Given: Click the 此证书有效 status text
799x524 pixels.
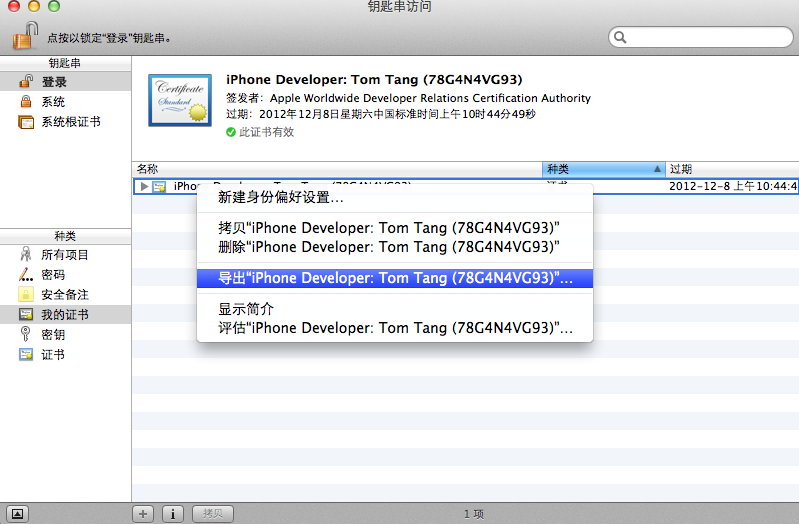Looking at the screenshot, I should 267,132.
